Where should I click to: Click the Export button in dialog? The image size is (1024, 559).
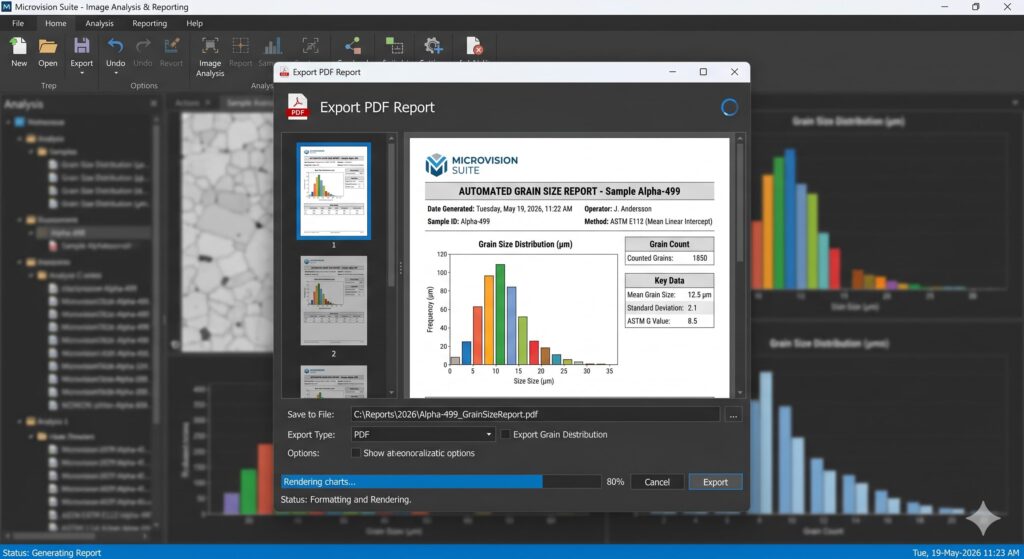715,482
